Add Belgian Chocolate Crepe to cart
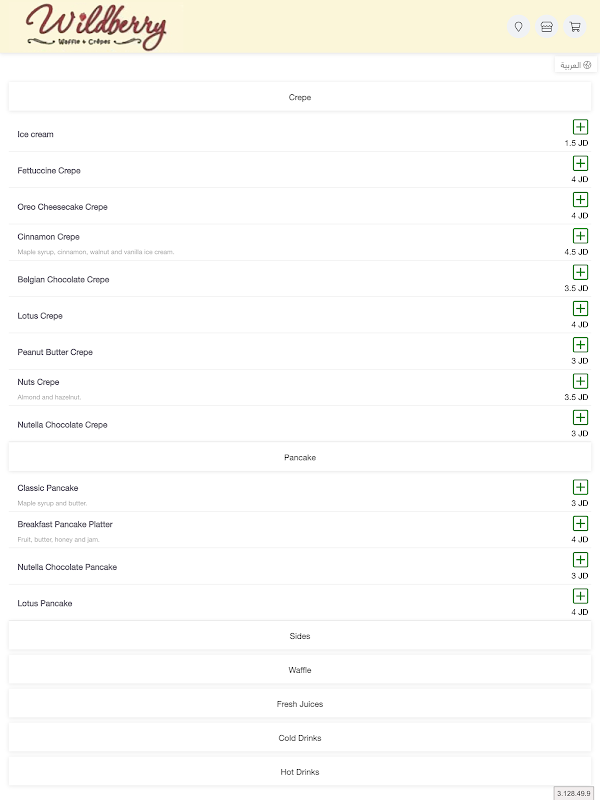600x800 pixels. (x=580, y=272)
